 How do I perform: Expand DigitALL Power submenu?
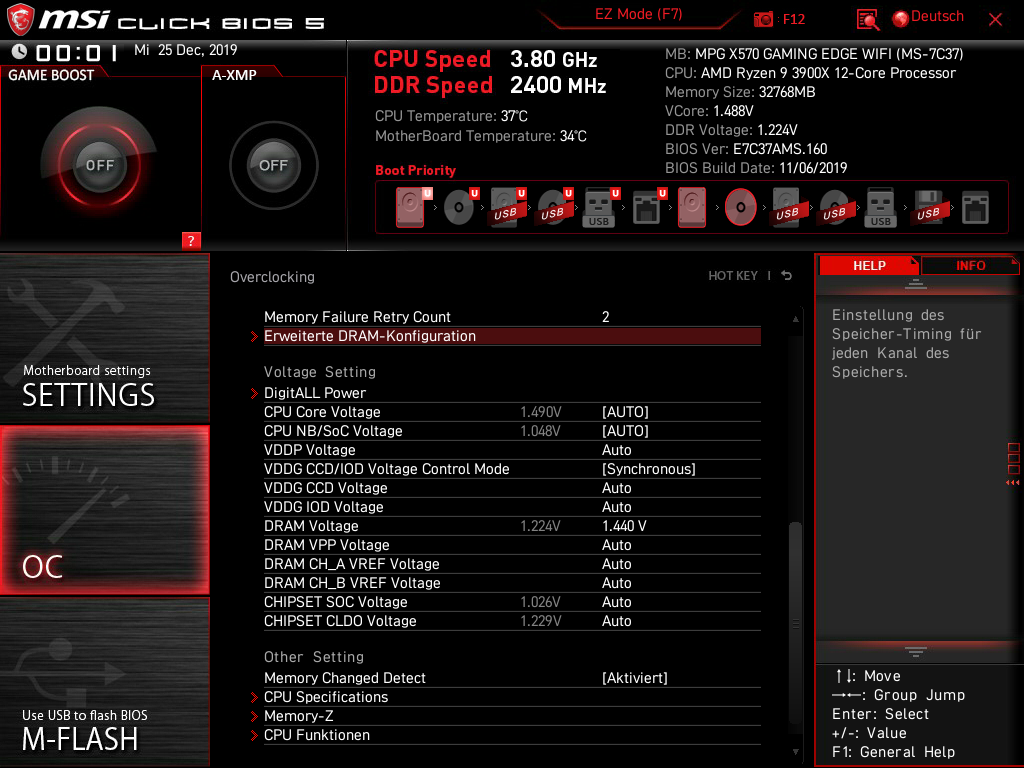click(x=512, y=393)
